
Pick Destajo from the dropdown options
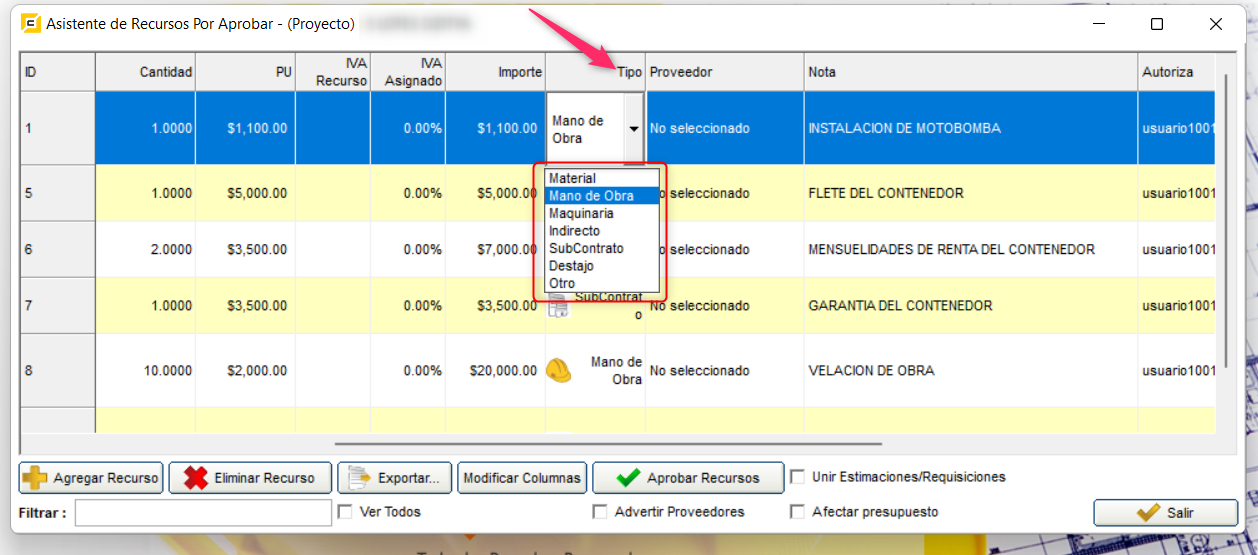pyautogui.click(x=571, y=266)
